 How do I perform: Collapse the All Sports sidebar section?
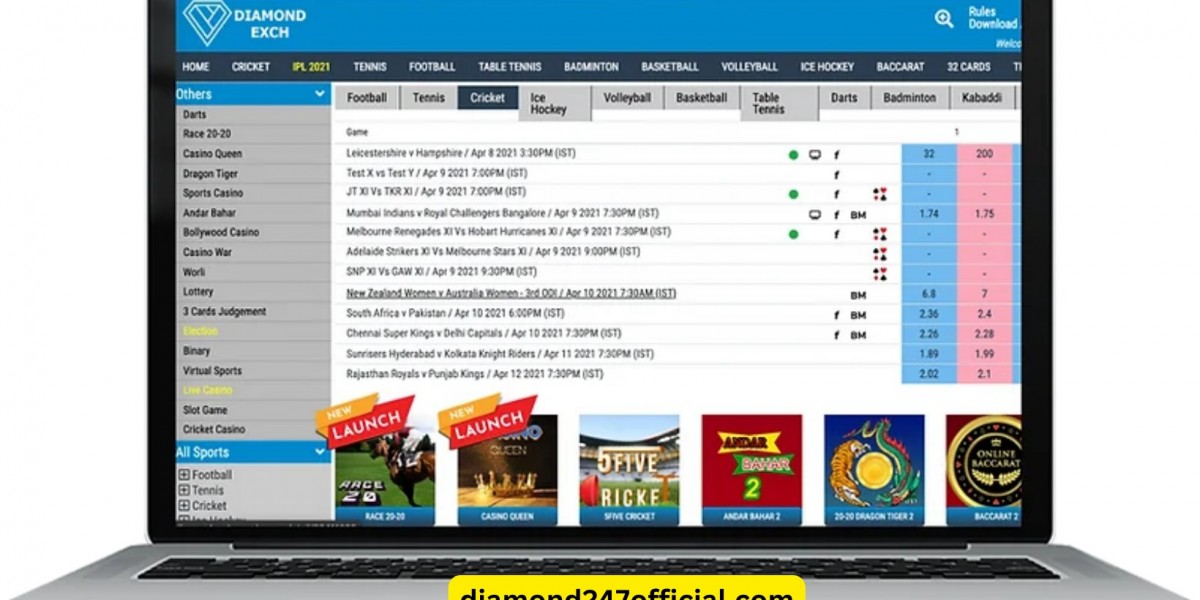[320, 452]
